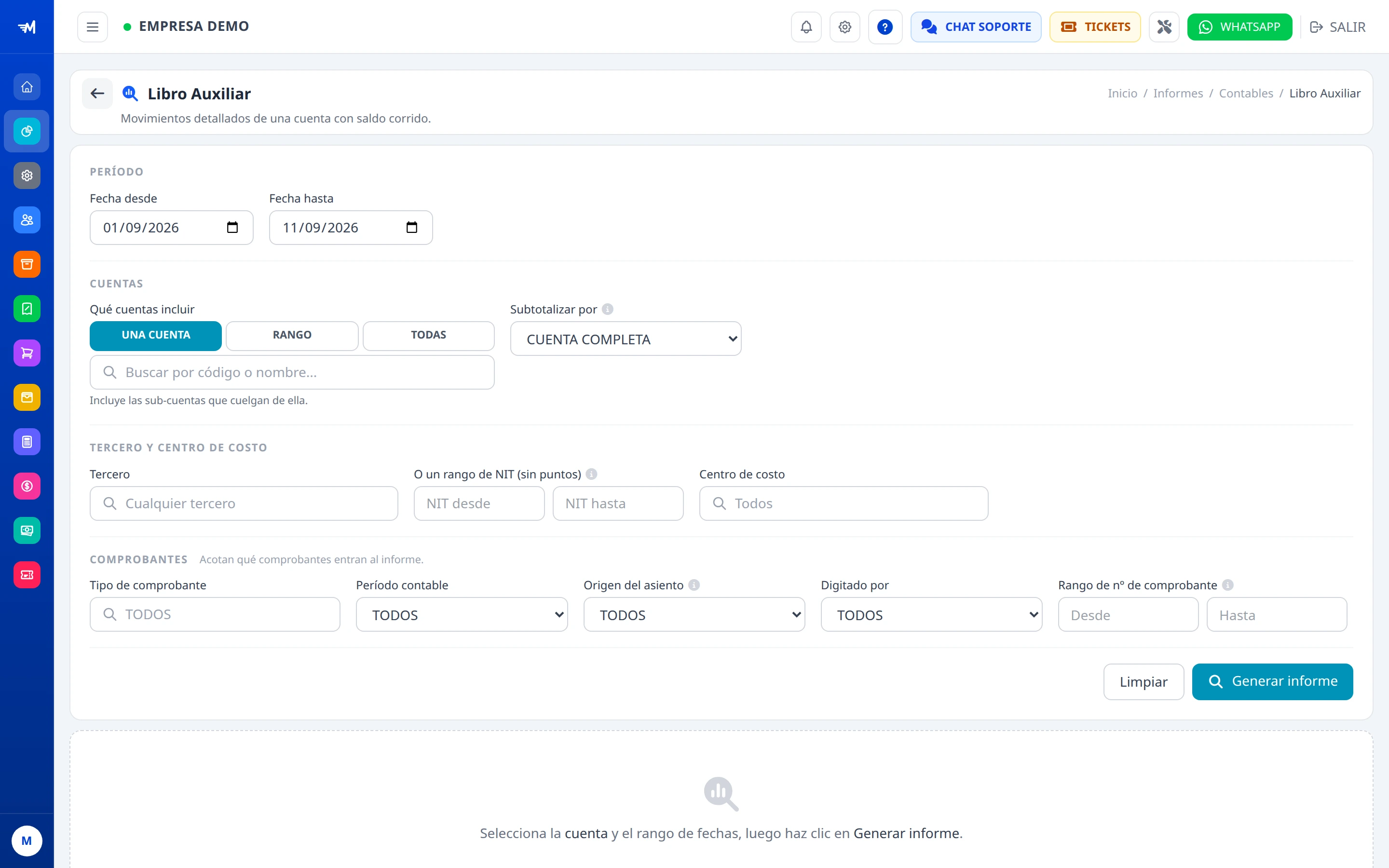Image resolution: width=1389 pixels, height=868 pixels.
Task: Open Período contable dropdown
Action: (462, 615)
